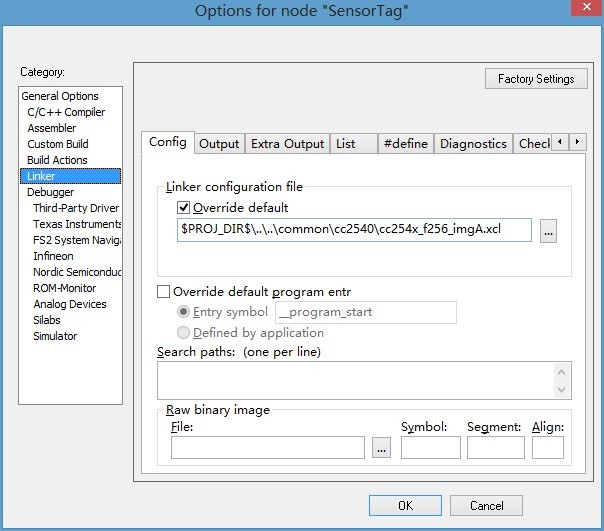Image resolution: width=604 pixels, height=531 pixels.
Task: Select Entry symbol radio button
Action: pos(183,312)
